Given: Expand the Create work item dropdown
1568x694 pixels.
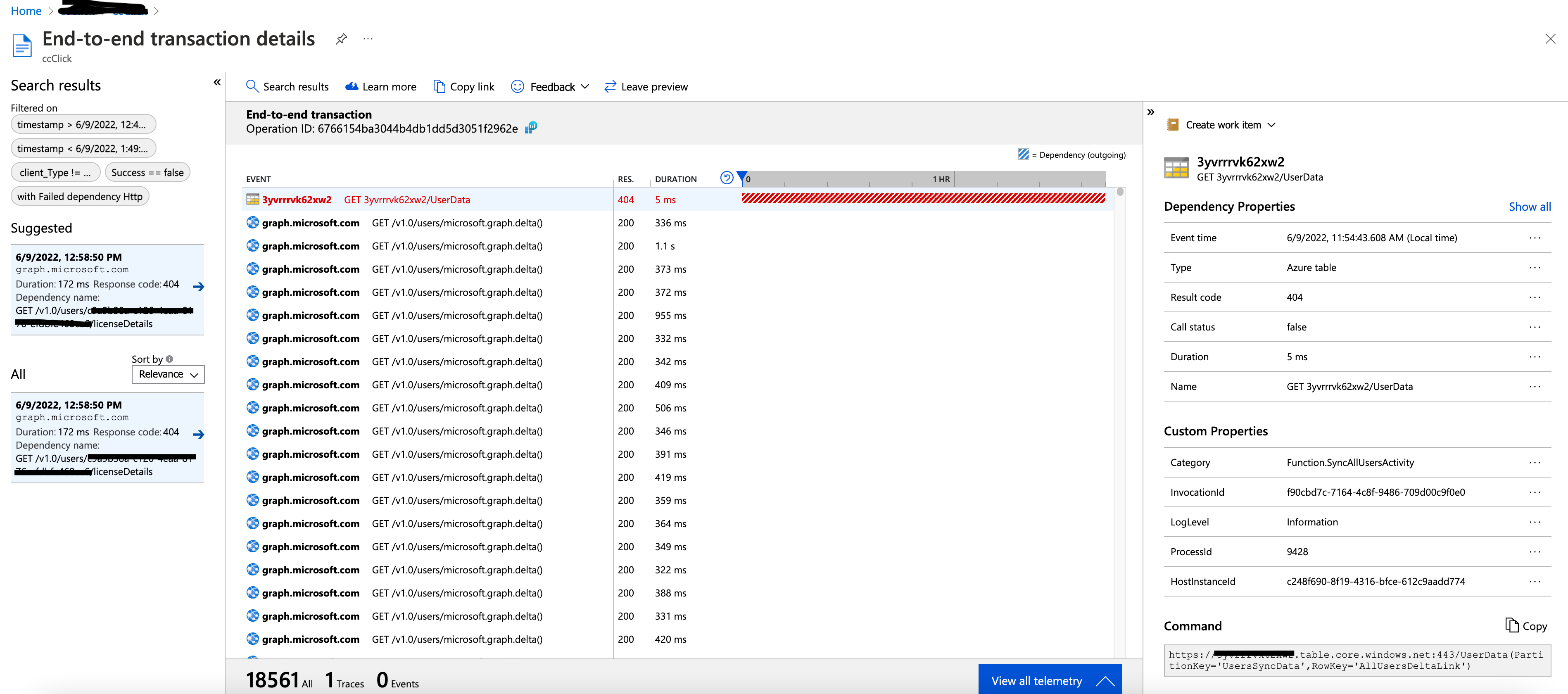Looking at the screenshot, I should coord(1272,124).
